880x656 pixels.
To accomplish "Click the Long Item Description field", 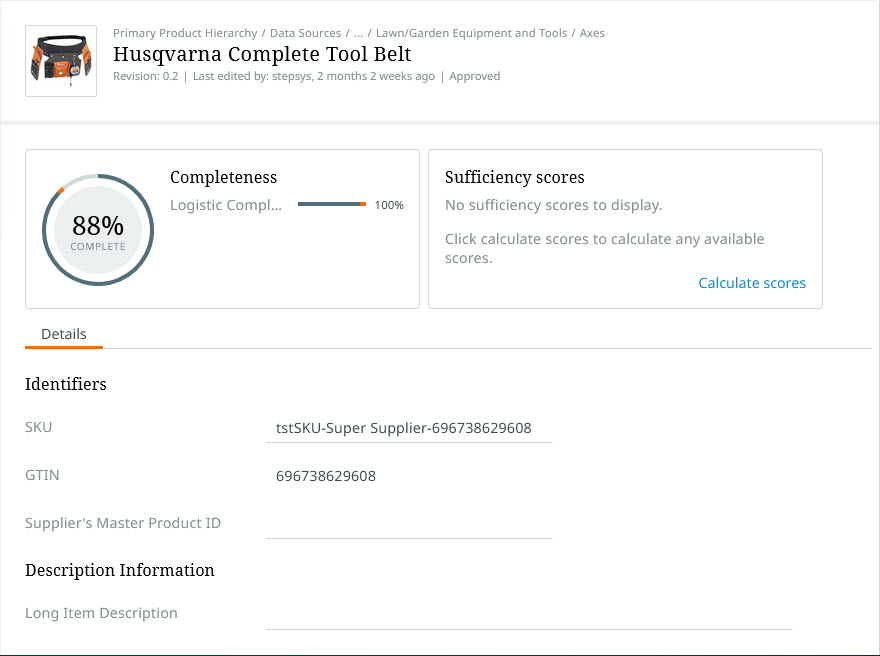I will 528,614.
